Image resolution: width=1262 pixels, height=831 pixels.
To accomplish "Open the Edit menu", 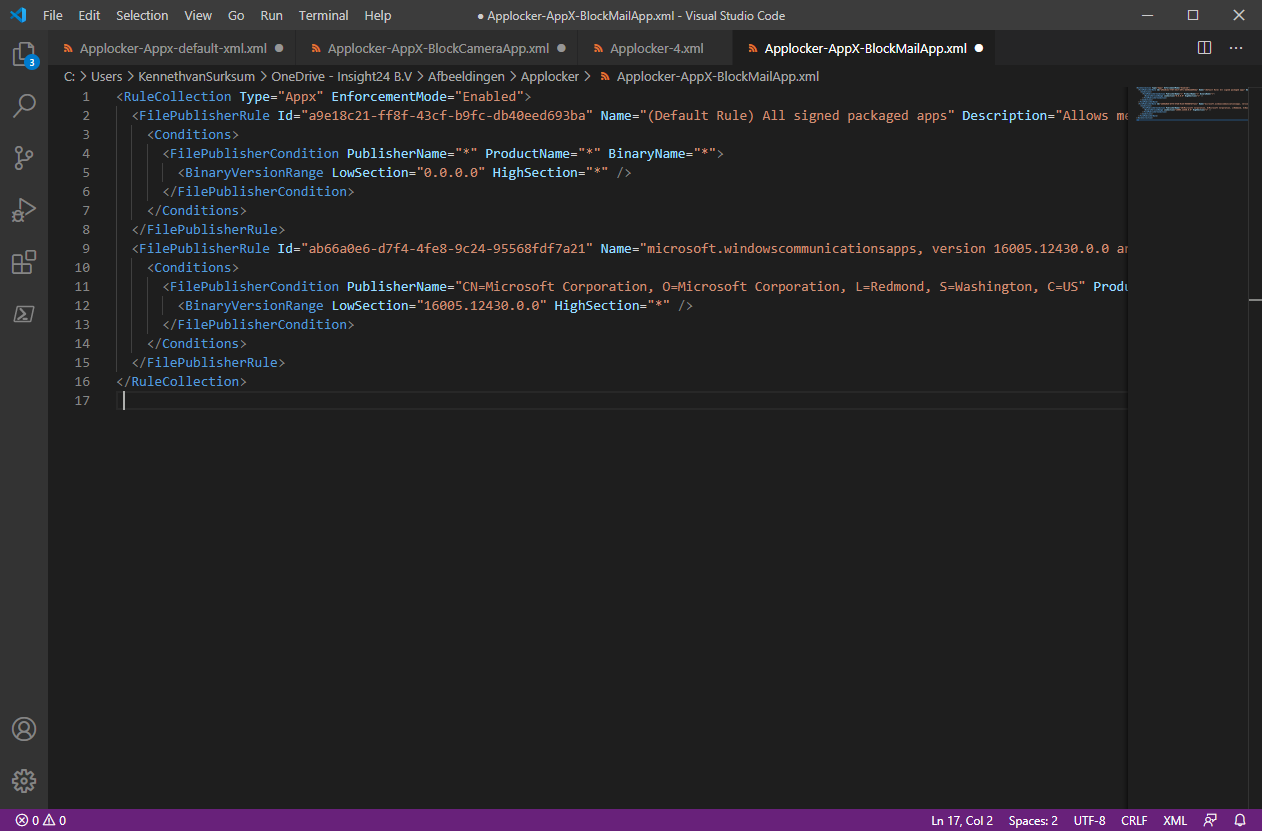I will click(89, 15).
